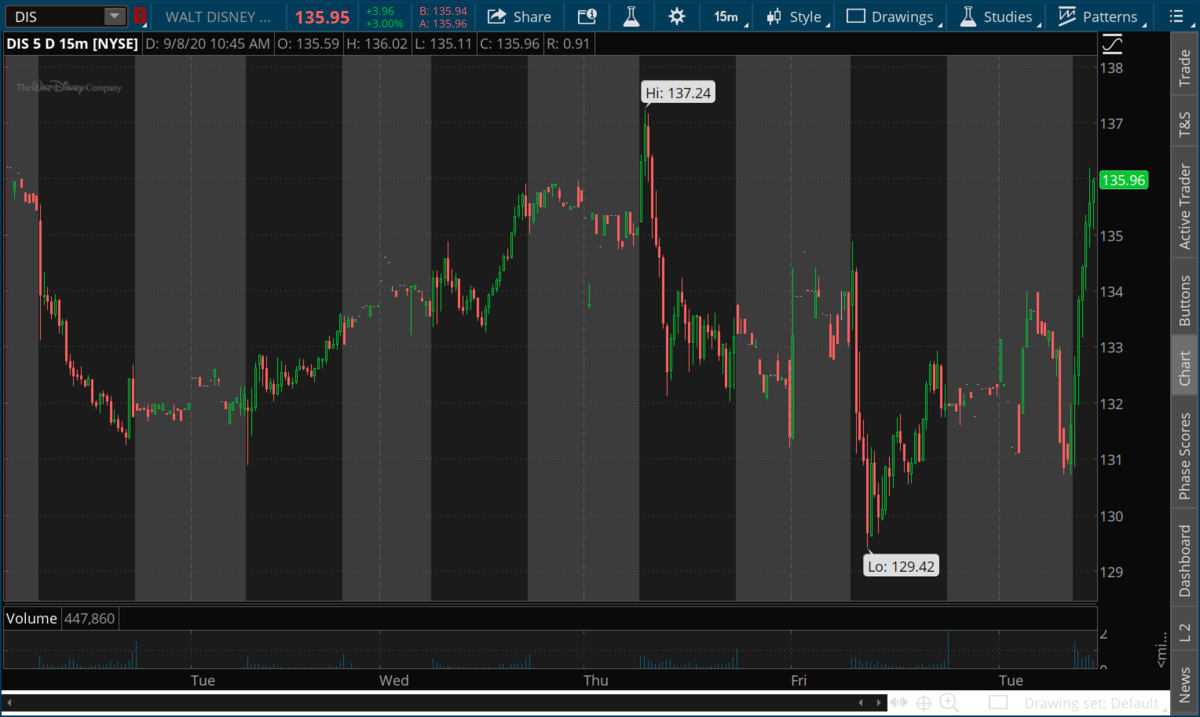Click the expand time axis arrows icon
1200x717 pixels.
[900, 703]
